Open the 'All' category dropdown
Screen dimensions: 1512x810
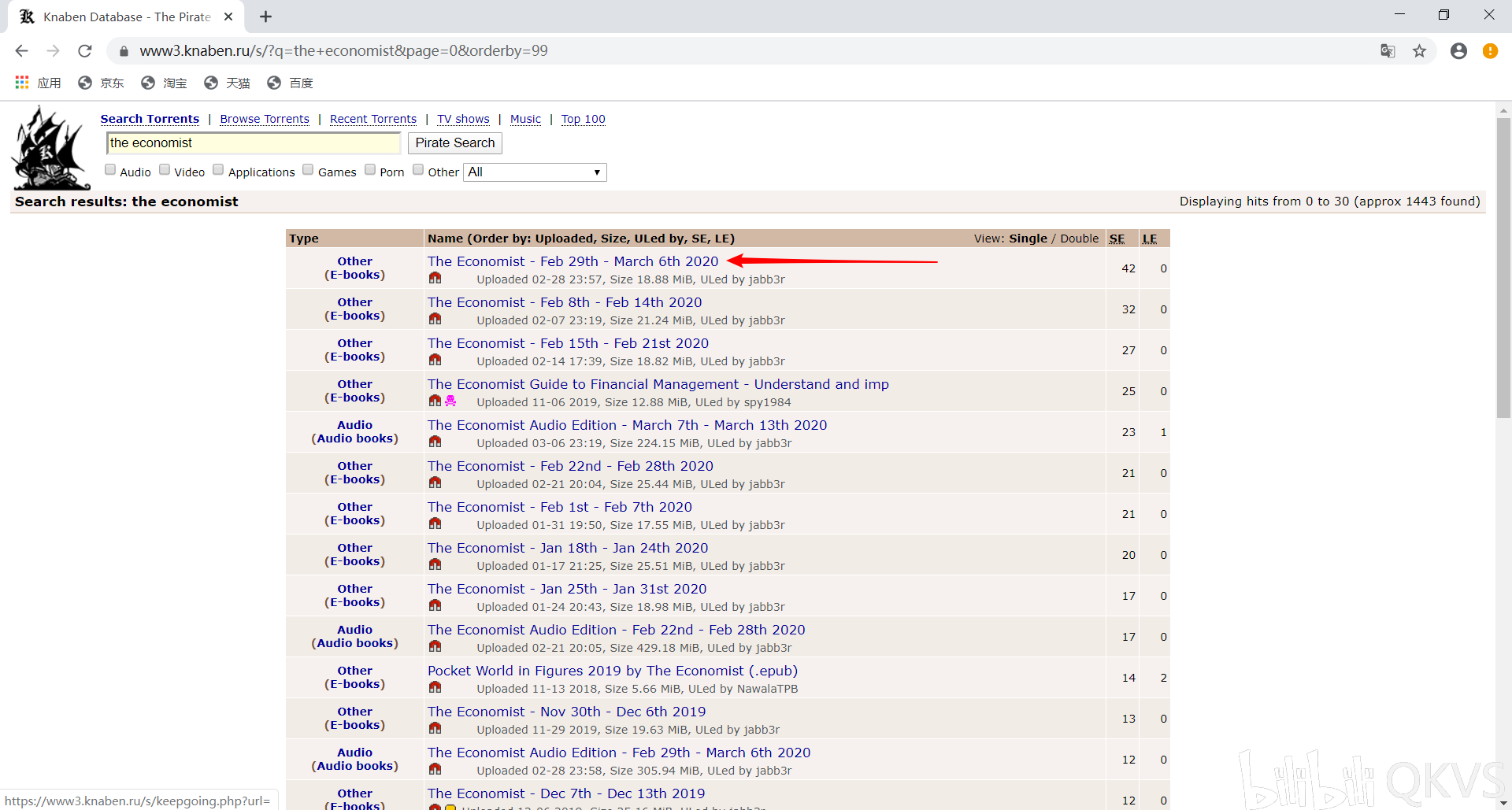tap(535, 172)
